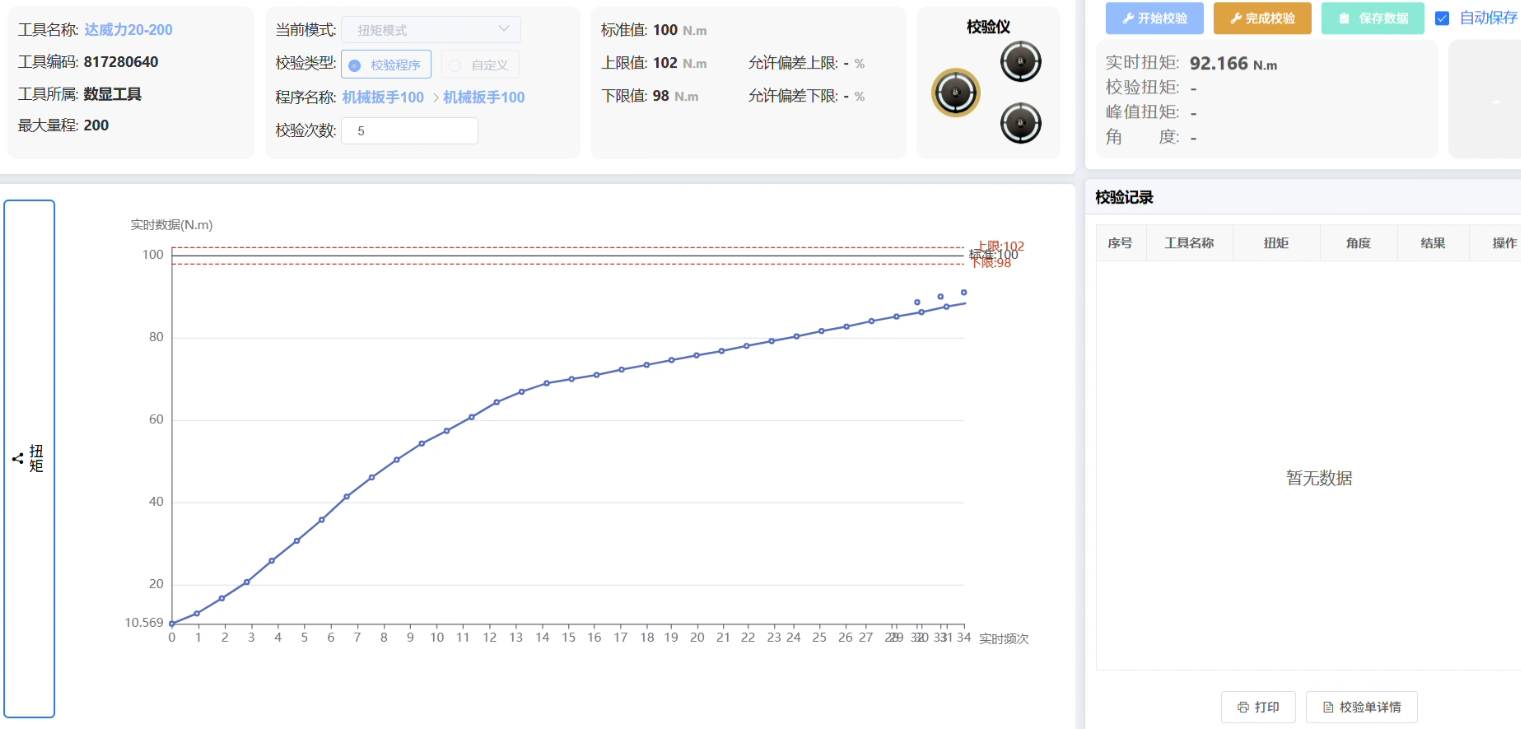Switch to the 扭矩 chart tab
This screenshot has width=1521, height=729.
(30, 459)
